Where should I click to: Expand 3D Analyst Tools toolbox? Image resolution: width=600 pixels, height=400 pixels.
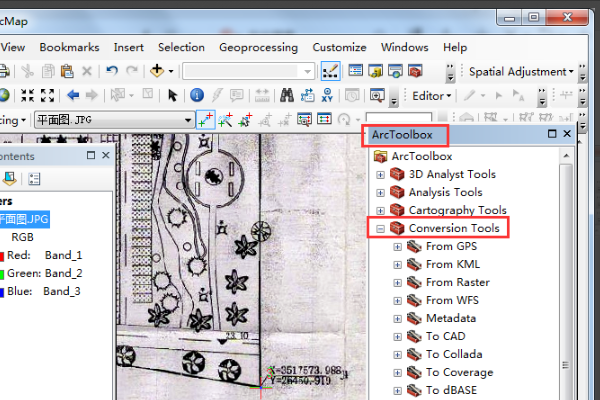(x=380, y=175)
